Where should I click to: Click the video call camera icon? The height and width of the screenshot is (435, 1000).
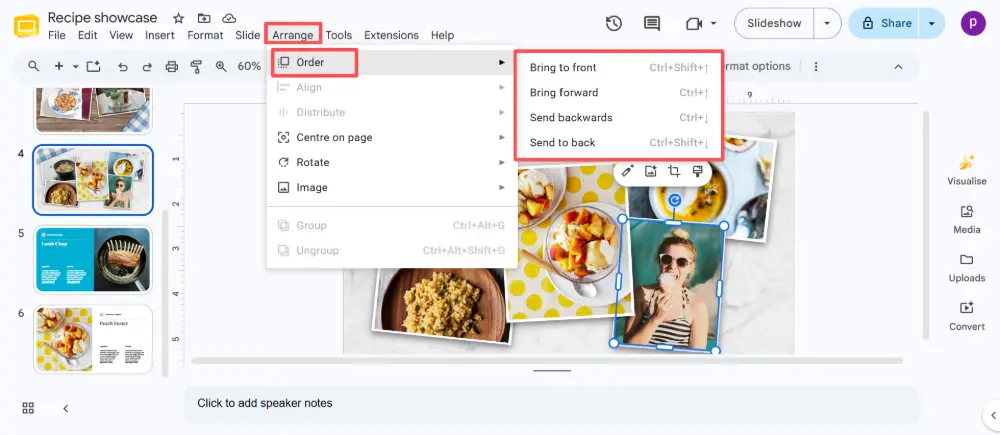(693, 24)
